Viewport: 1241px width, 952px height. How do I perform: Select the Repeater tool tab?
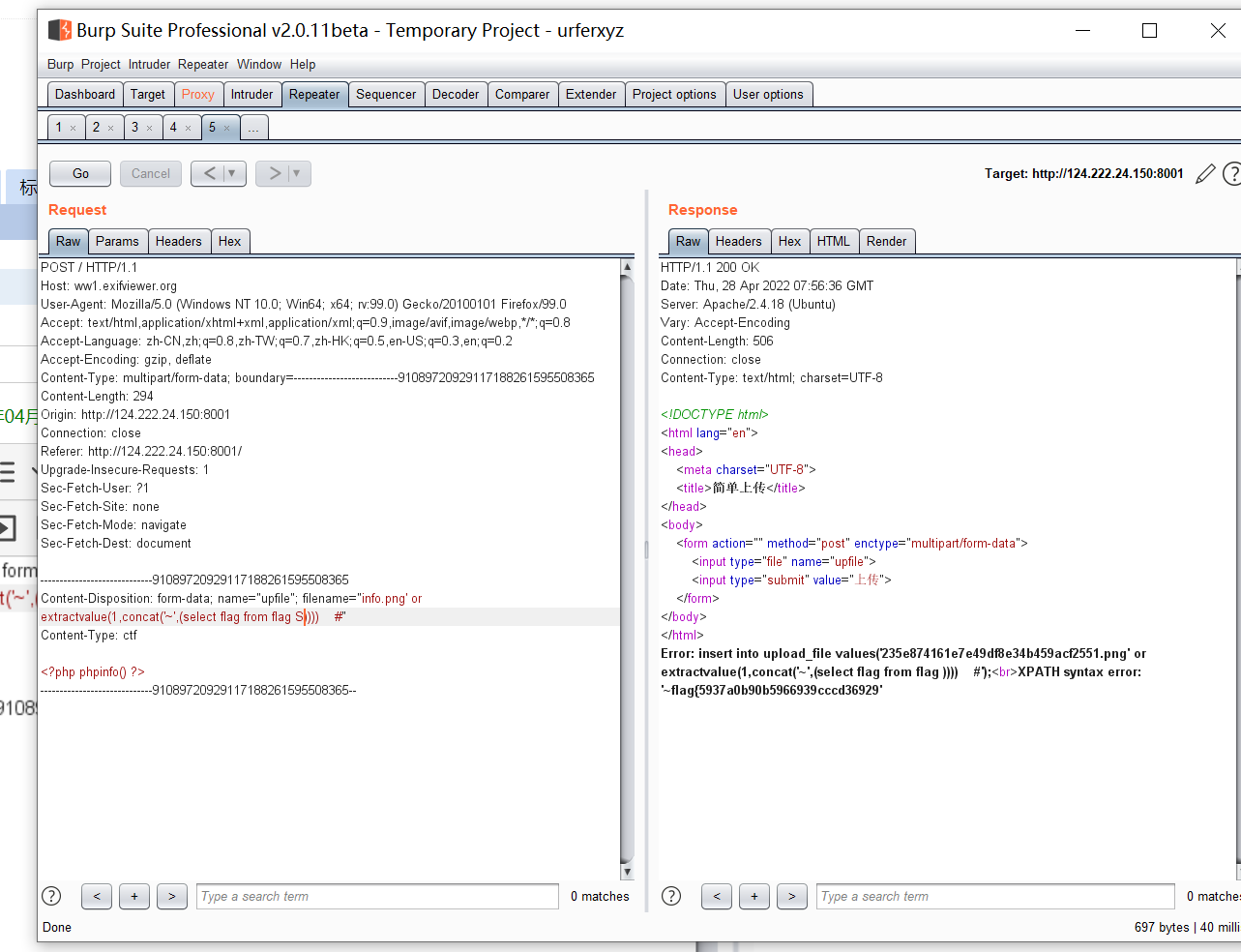tap(314, 94)
